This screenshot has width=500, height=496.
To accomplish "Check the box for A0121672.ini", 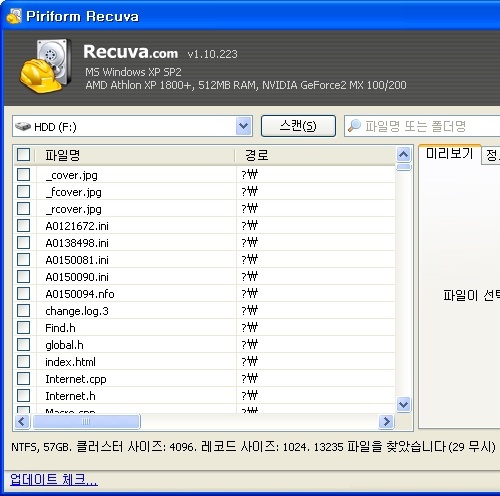I will click(x=23, y=225).
